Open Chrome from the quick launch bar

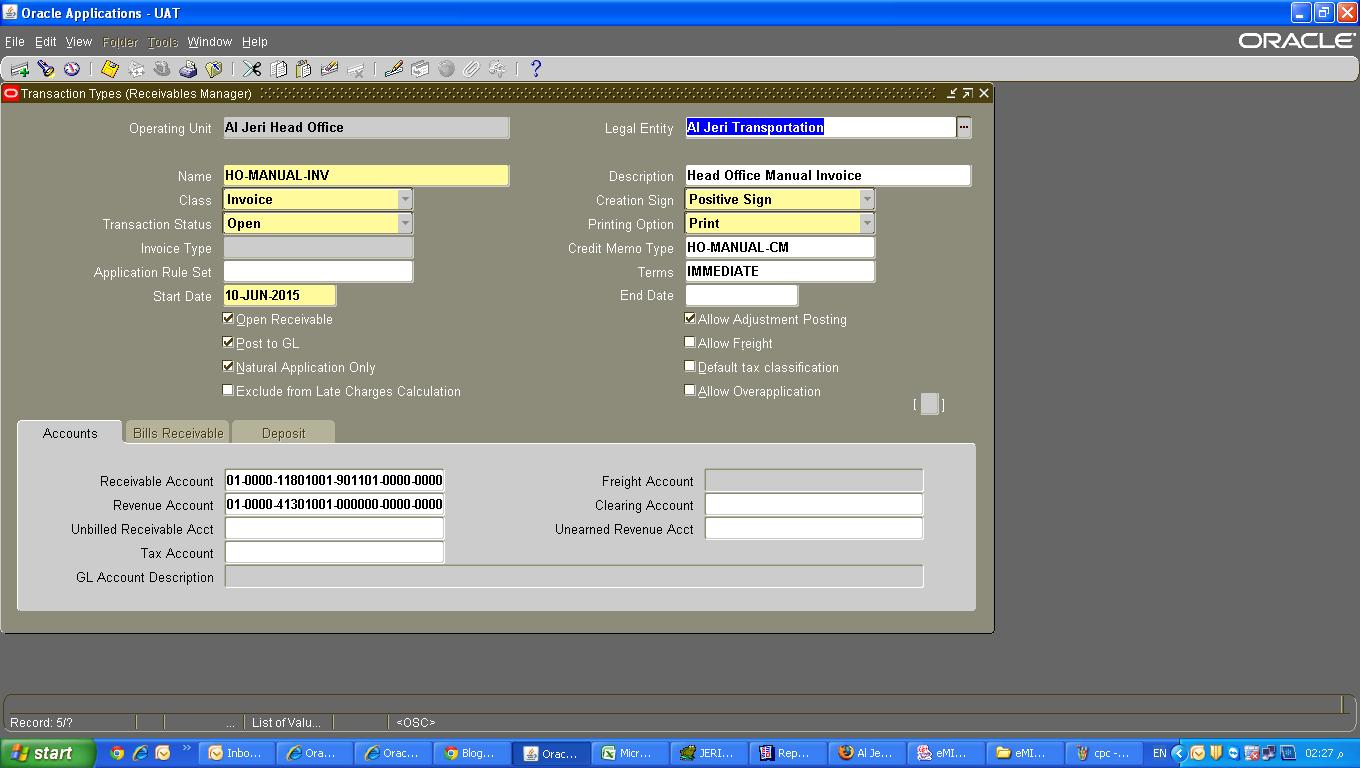tap(117, 753)
